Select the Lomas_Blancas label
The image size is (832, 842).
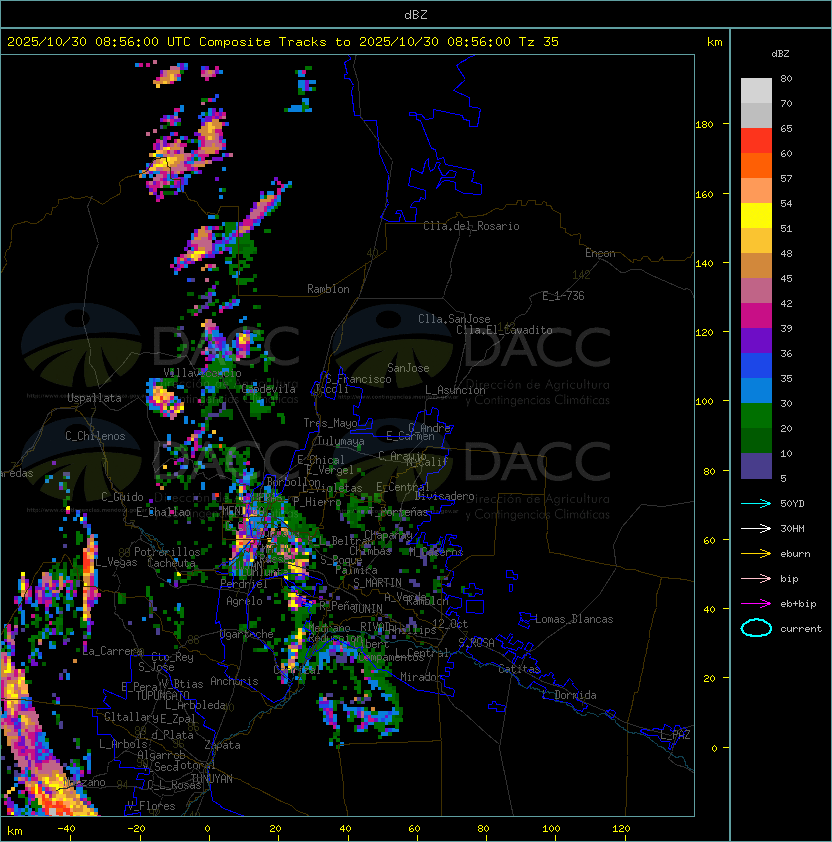(x=574, y=619)
